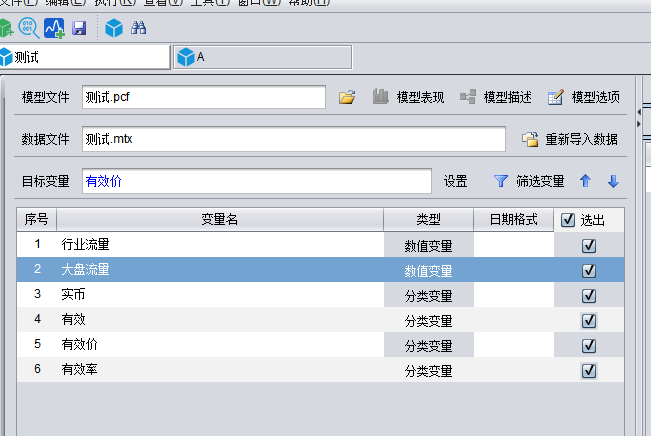Click the binoculars find icon
651x436 pixels.
click(139, 28)
